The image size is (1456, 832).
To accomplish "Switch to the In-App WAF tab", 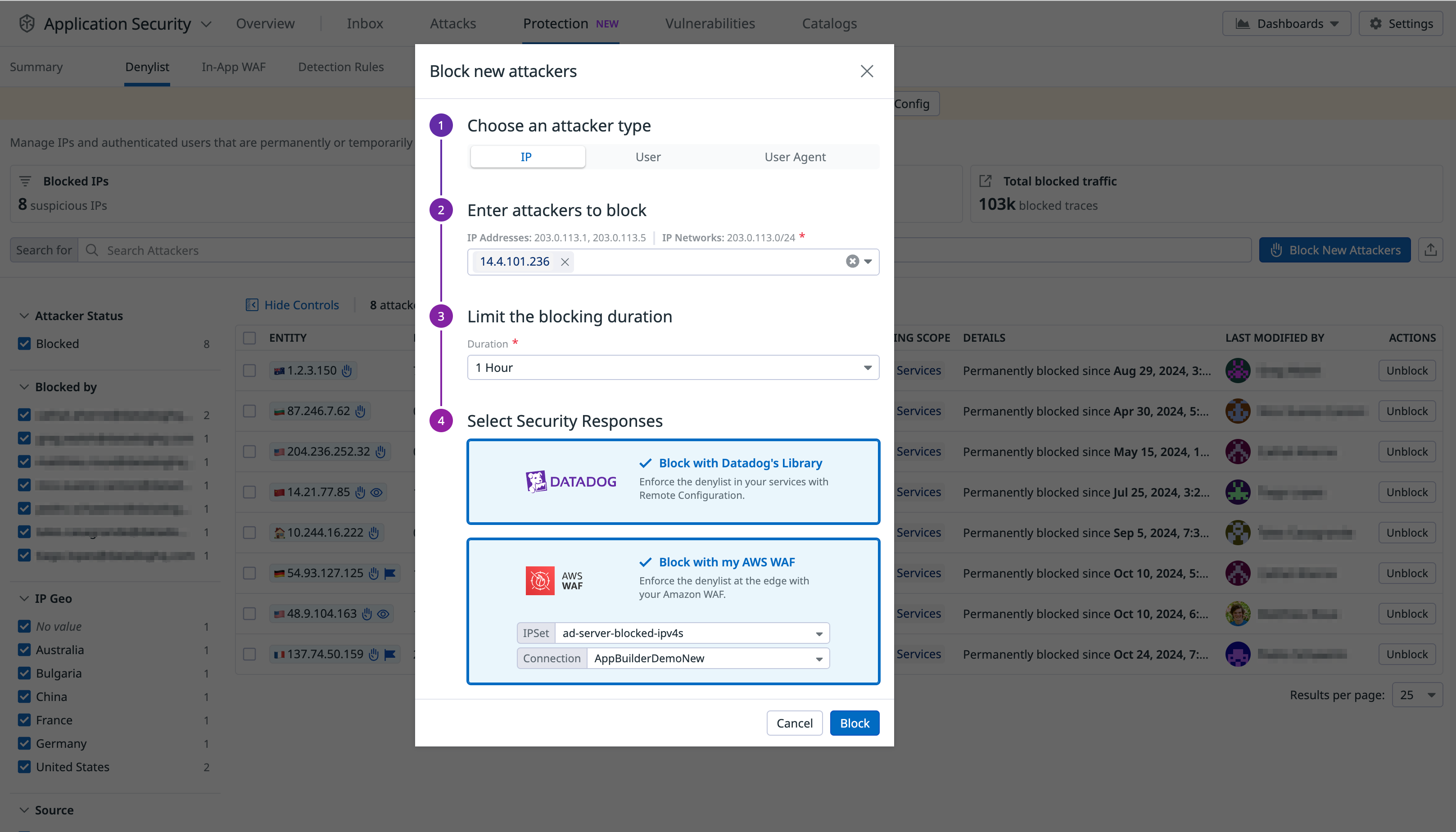I will pos(233,67).
